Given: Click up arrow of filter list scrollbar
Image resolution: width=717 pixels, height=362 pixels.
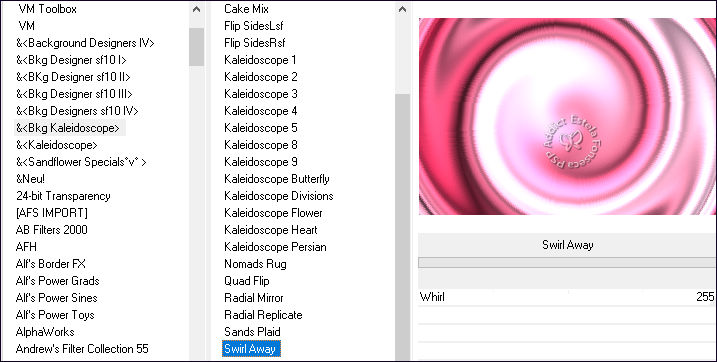Looking at the screenshot, I should pyautogui.click(x=402, y=9).
